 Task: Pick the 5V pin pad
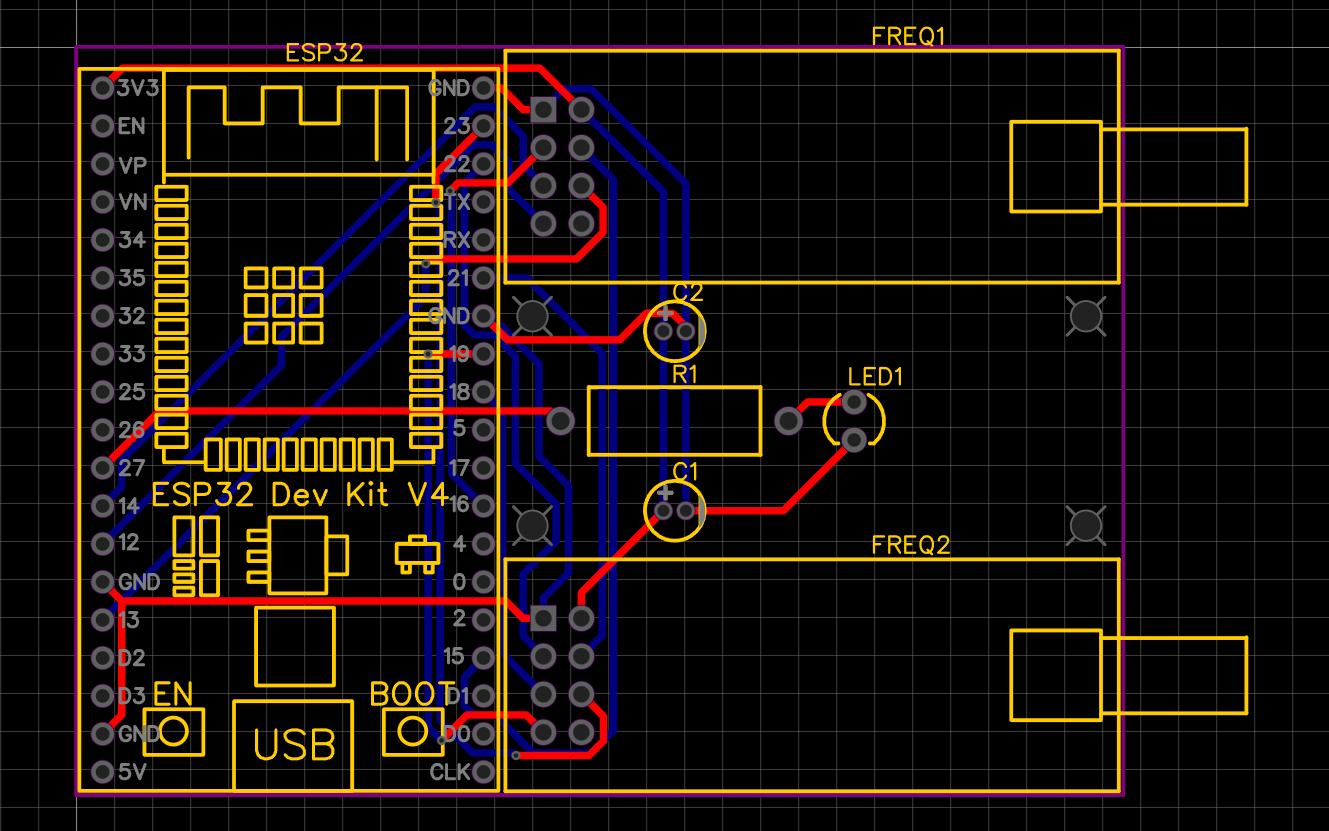click(102, 772)
